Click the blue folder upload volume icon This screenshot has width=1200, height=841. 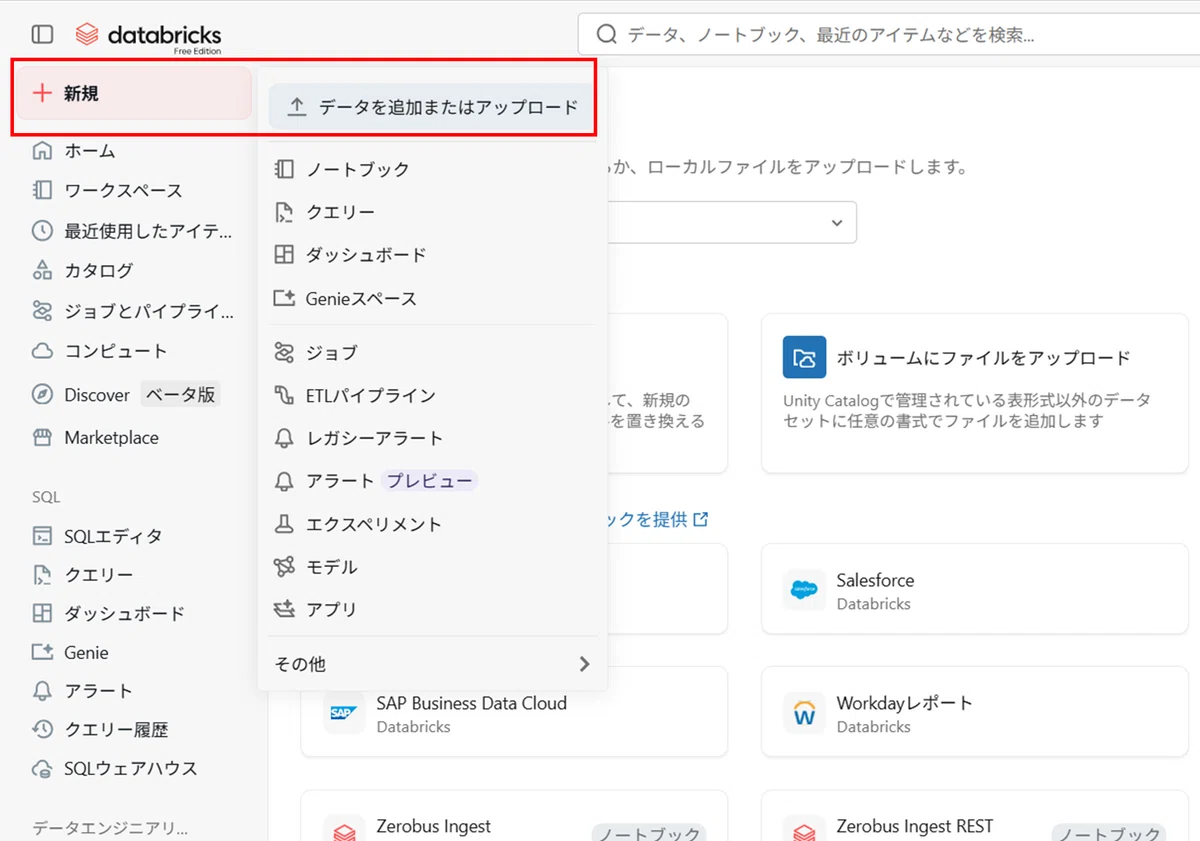[804, 357]
